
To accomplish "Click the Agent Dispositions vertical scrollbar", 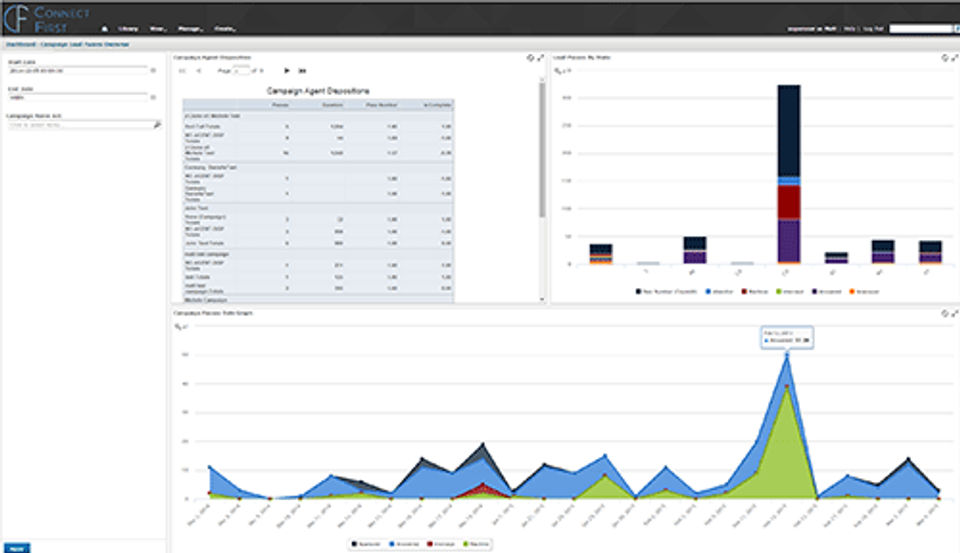I will [x=542, y=150].
